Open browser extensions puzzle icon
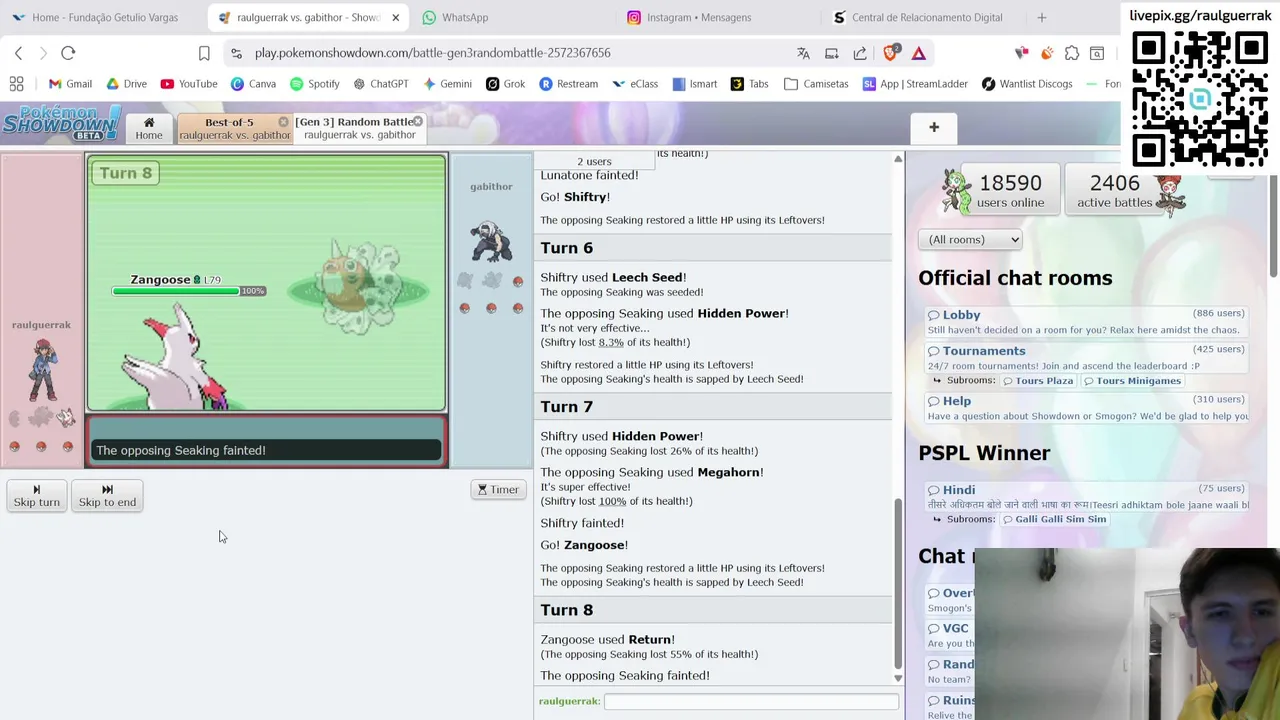 (1072, 53)
